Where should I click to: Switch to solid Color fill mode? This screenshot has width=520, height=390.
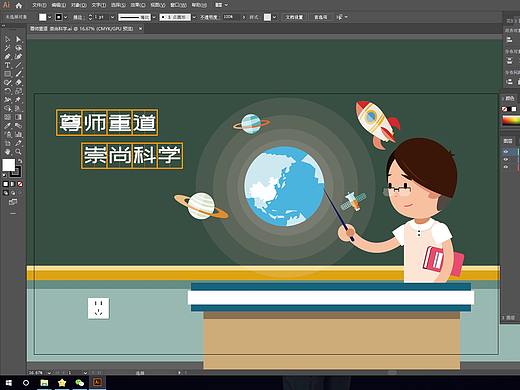6,184
